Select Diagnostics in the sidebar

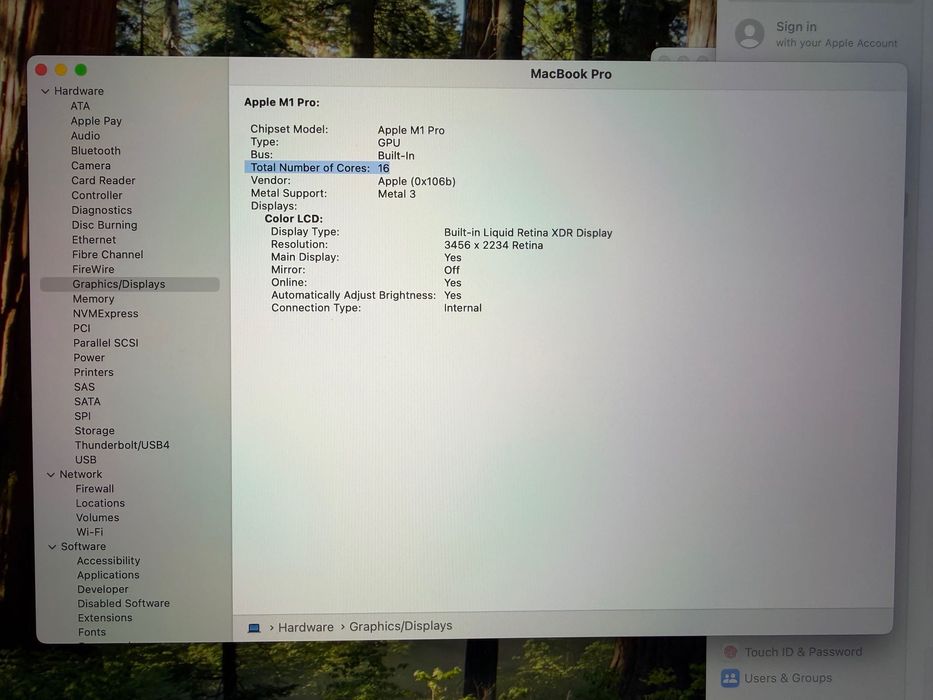[102, 210]
